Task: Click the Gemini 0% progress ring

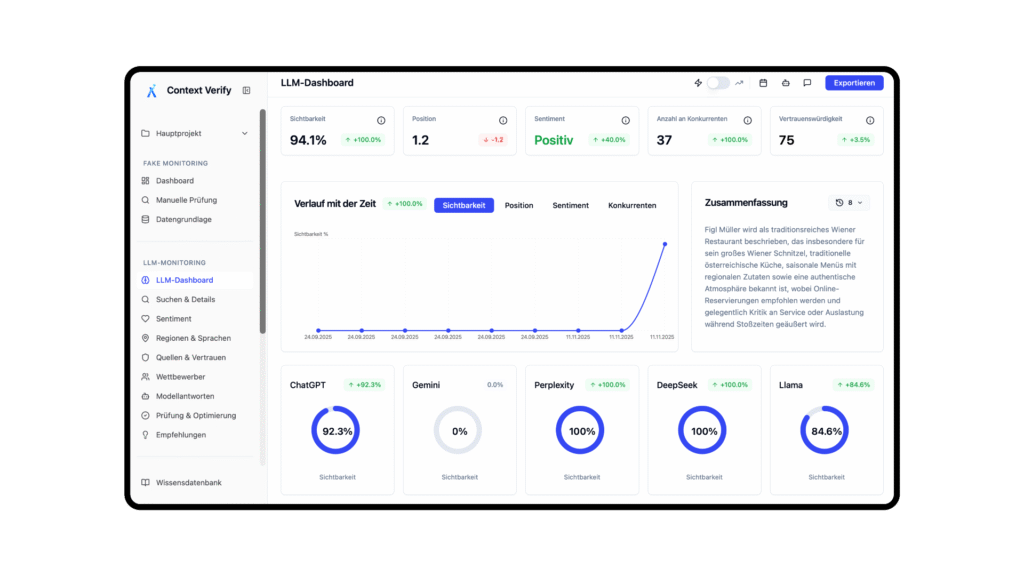Action: point(459,430)
